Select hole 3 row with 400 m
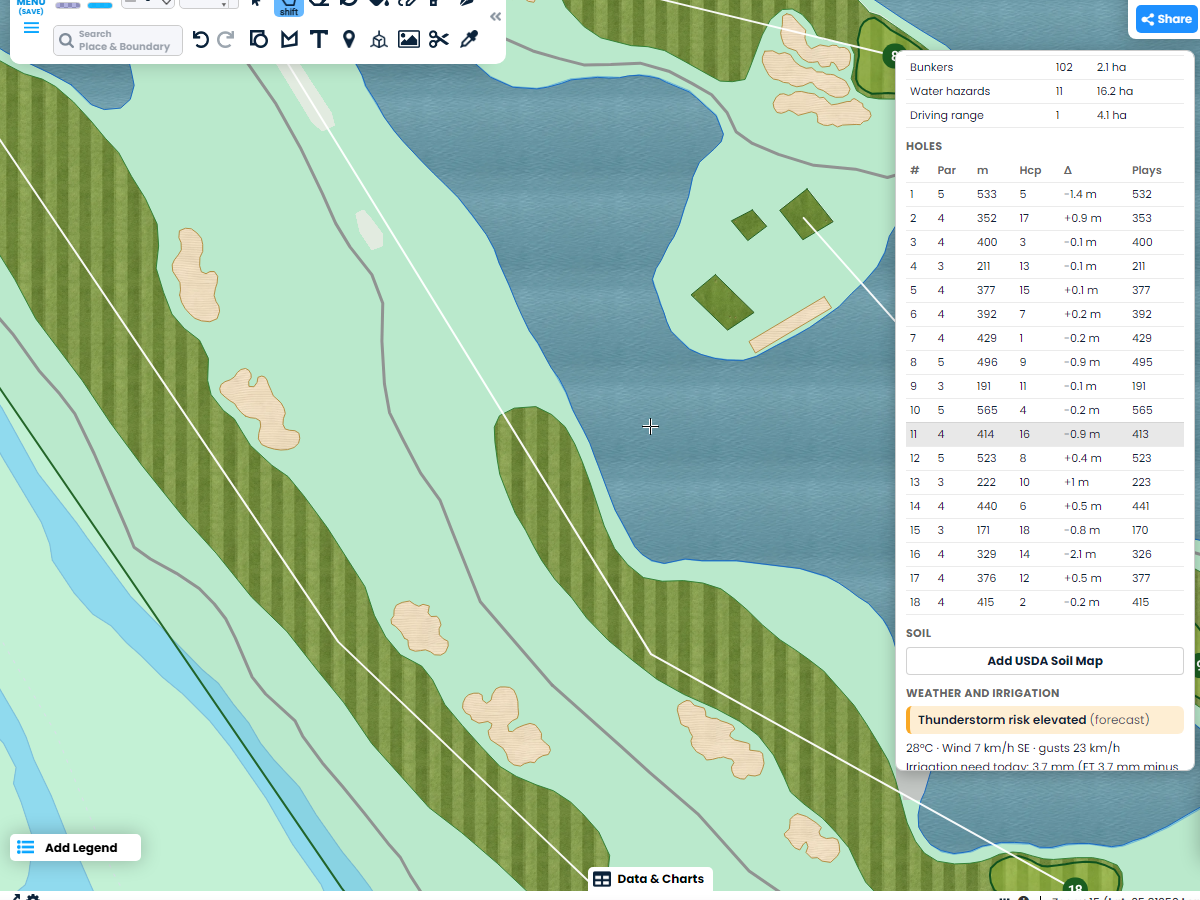 coord(1045,242)
